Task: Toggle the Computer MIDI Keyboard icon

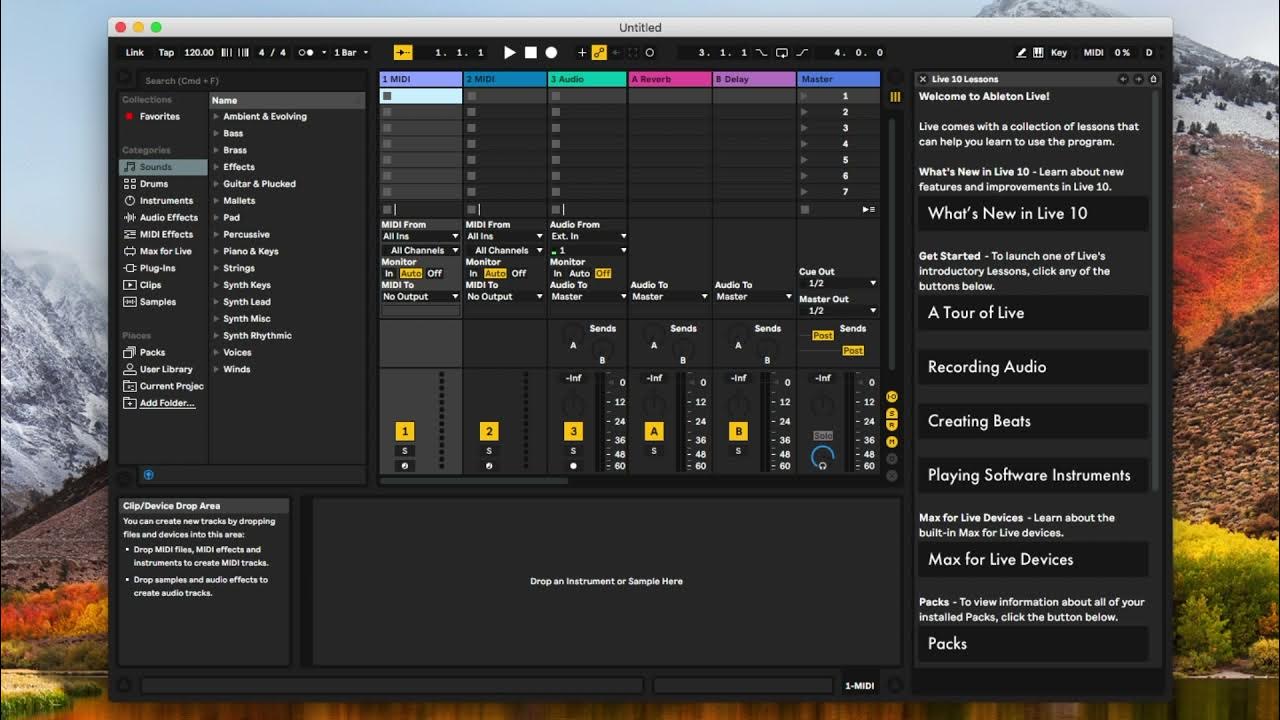Action: [1038, 52]
